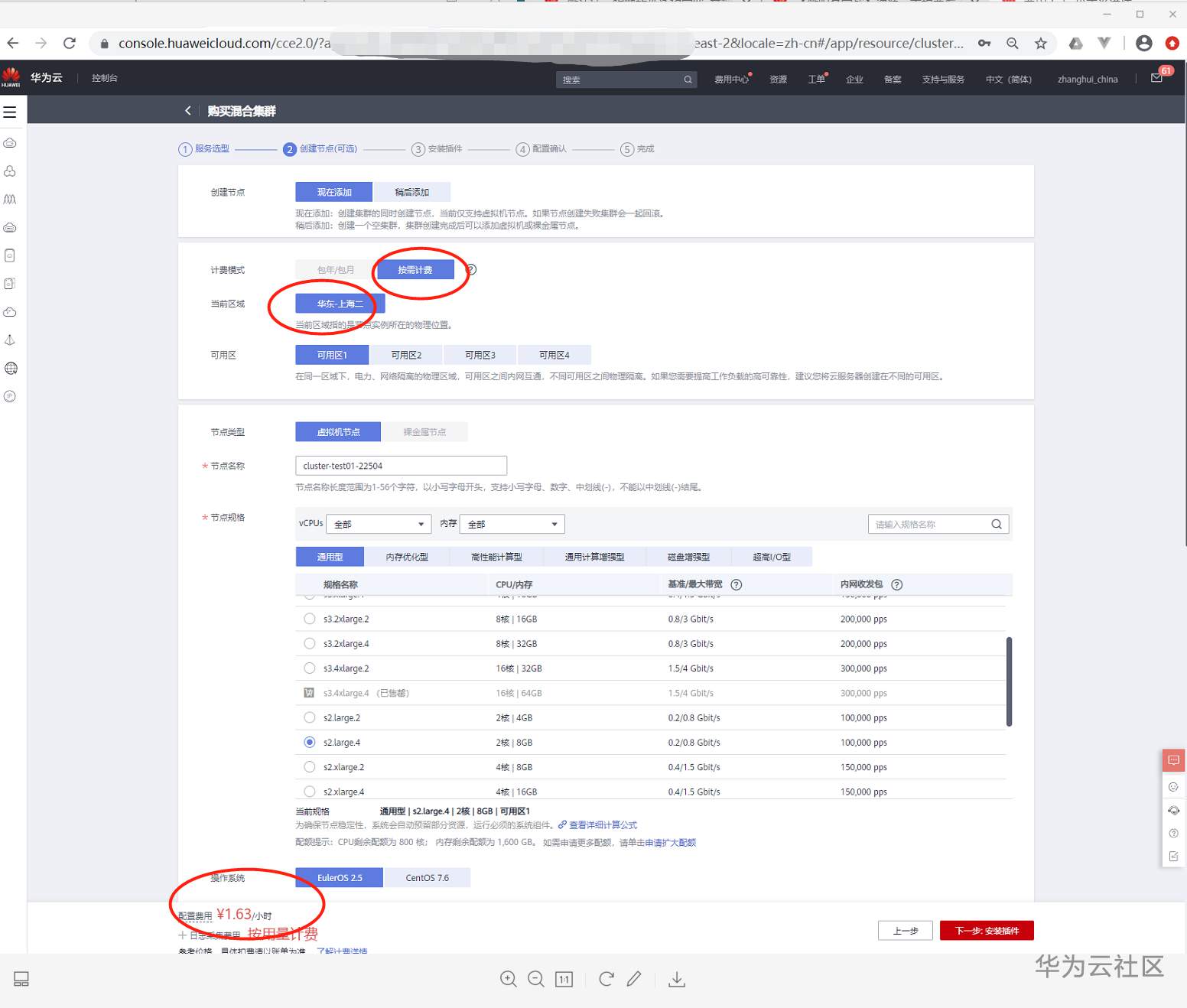Select the s3.4xlarge.2 radio button

[x=310, y=668]
